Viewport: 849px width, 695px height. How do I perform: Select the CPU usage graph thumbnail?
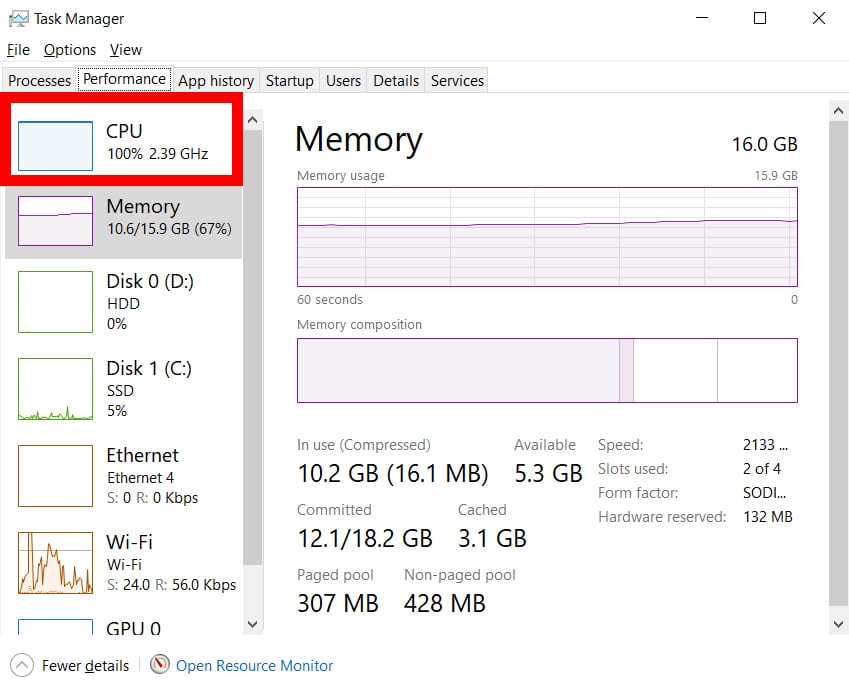pyautogui.click(x=56, y=145)
